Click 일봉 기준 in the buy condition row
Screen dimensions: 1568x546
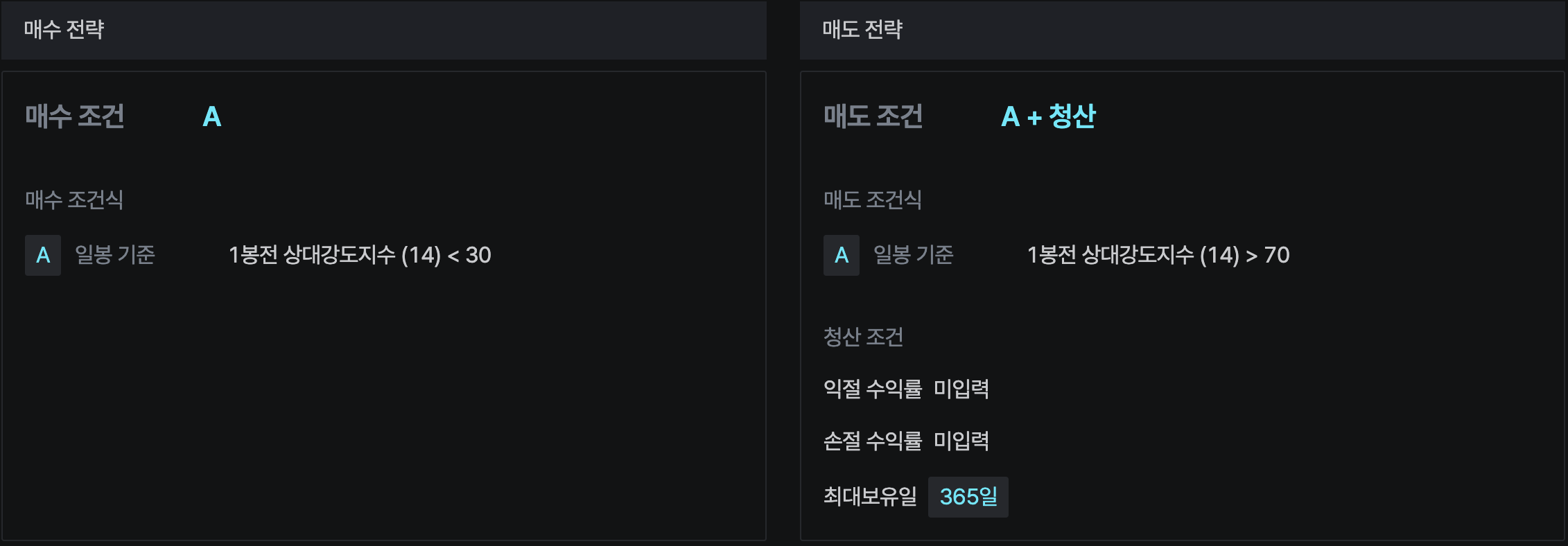(x=115, y=255)
